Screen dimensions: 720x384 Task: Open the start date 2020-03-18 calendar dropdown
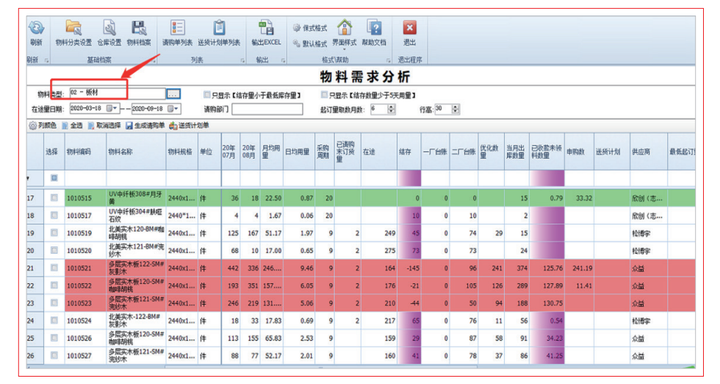[112, 108]
